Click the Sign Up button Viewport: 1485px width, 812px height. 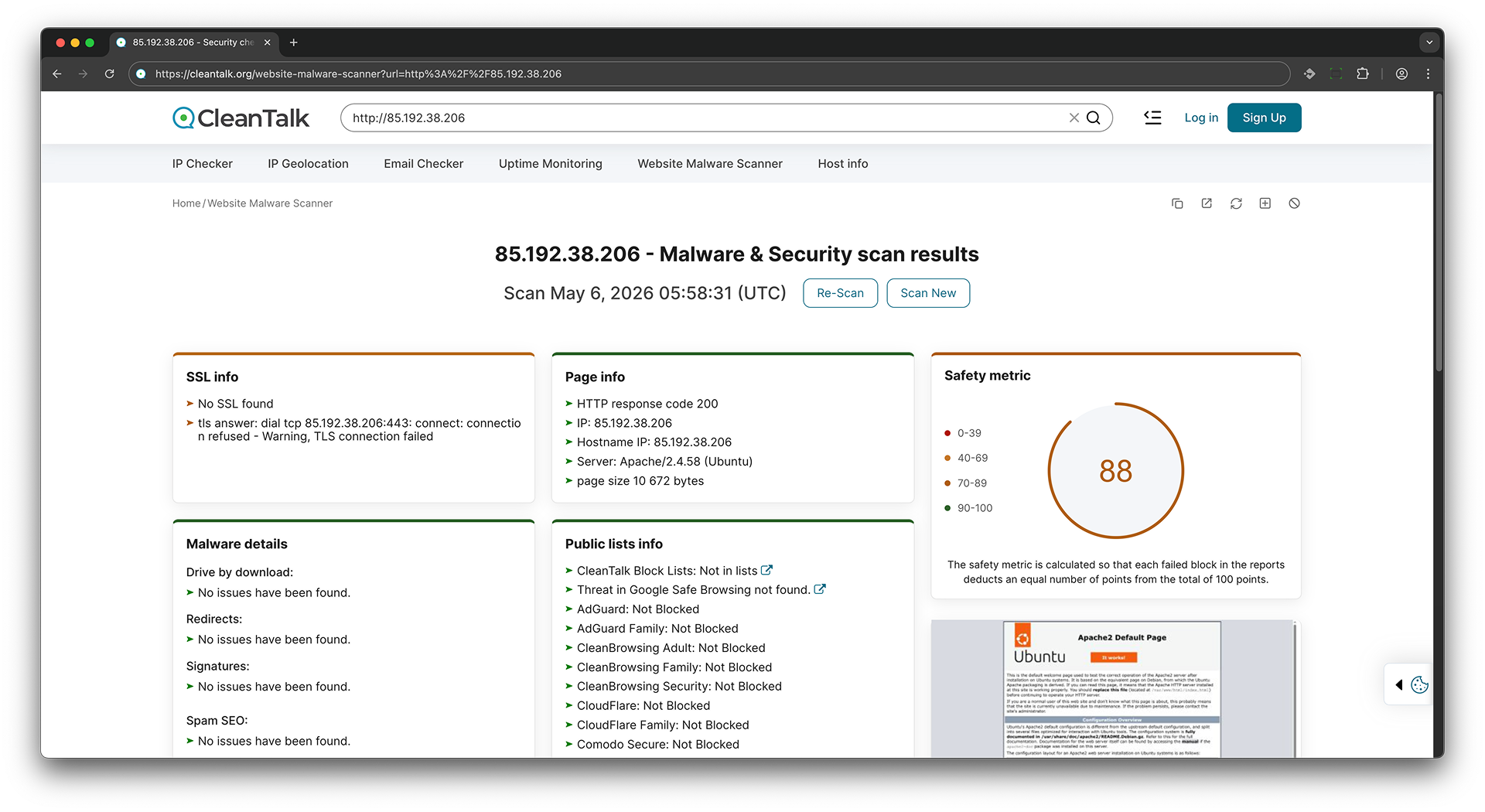pos(1264,118)
